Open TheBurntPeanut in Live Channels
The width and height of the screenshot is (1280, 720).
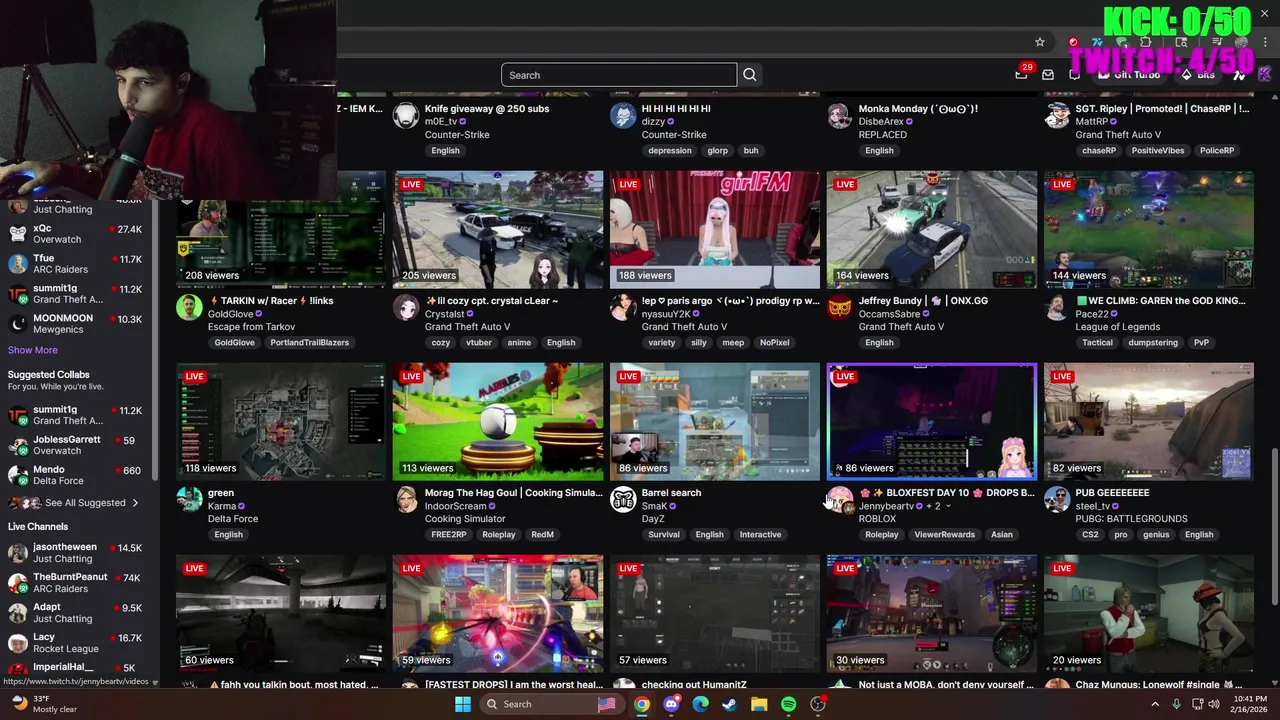[76, 583]
